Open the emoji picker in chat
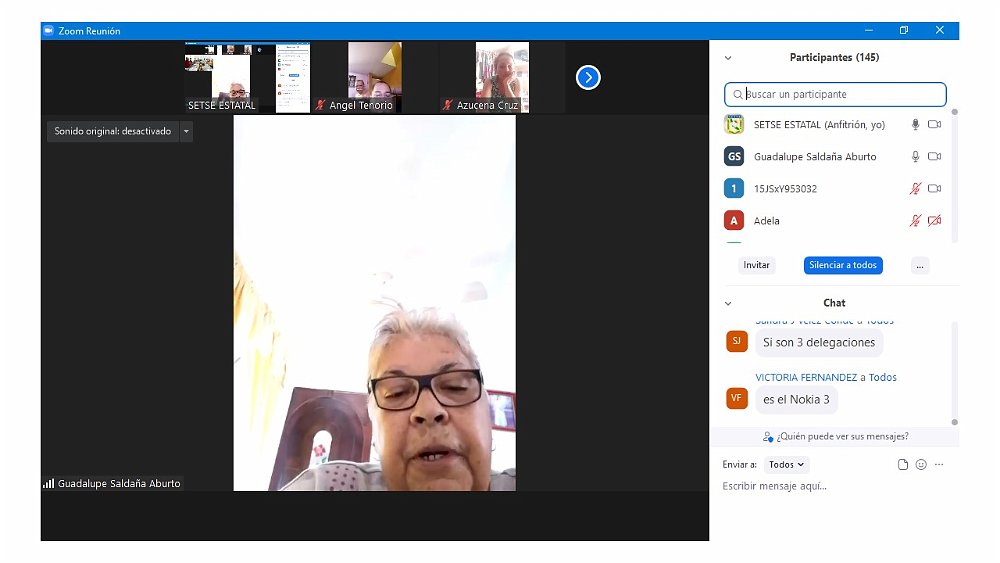The width and height of the screenshot is (1000, 563). 921,465
